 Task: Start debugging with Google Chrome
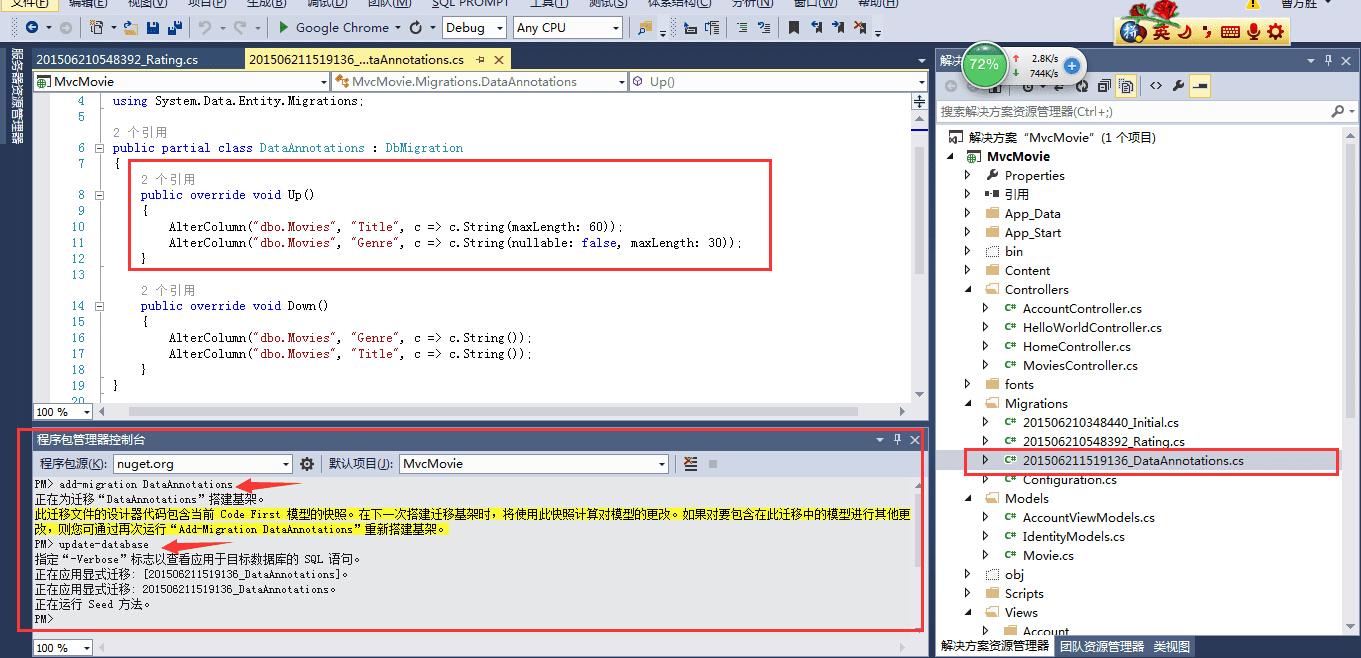(x=283, y=27)
